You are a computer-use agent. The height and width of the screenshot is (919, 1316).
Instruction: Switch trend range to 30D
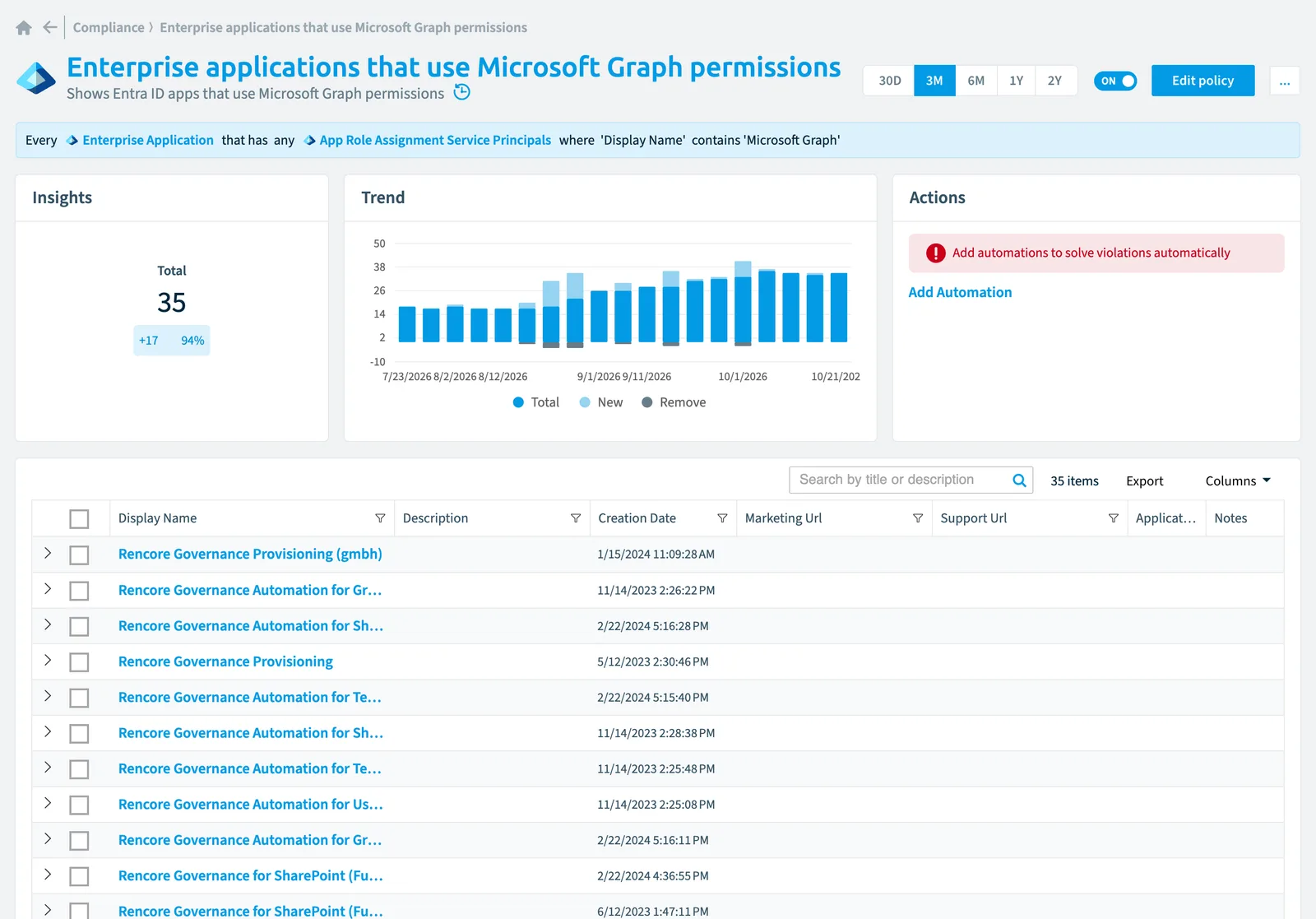pyautogui.click(x=889, y=81)
